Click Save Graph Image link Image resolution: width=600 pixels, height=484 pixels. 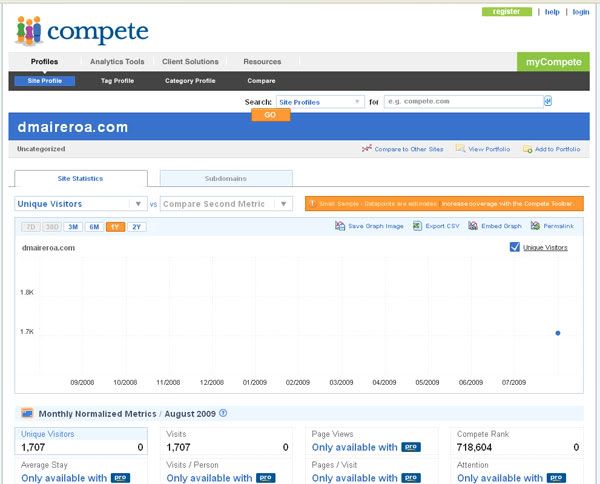(376, 226)
